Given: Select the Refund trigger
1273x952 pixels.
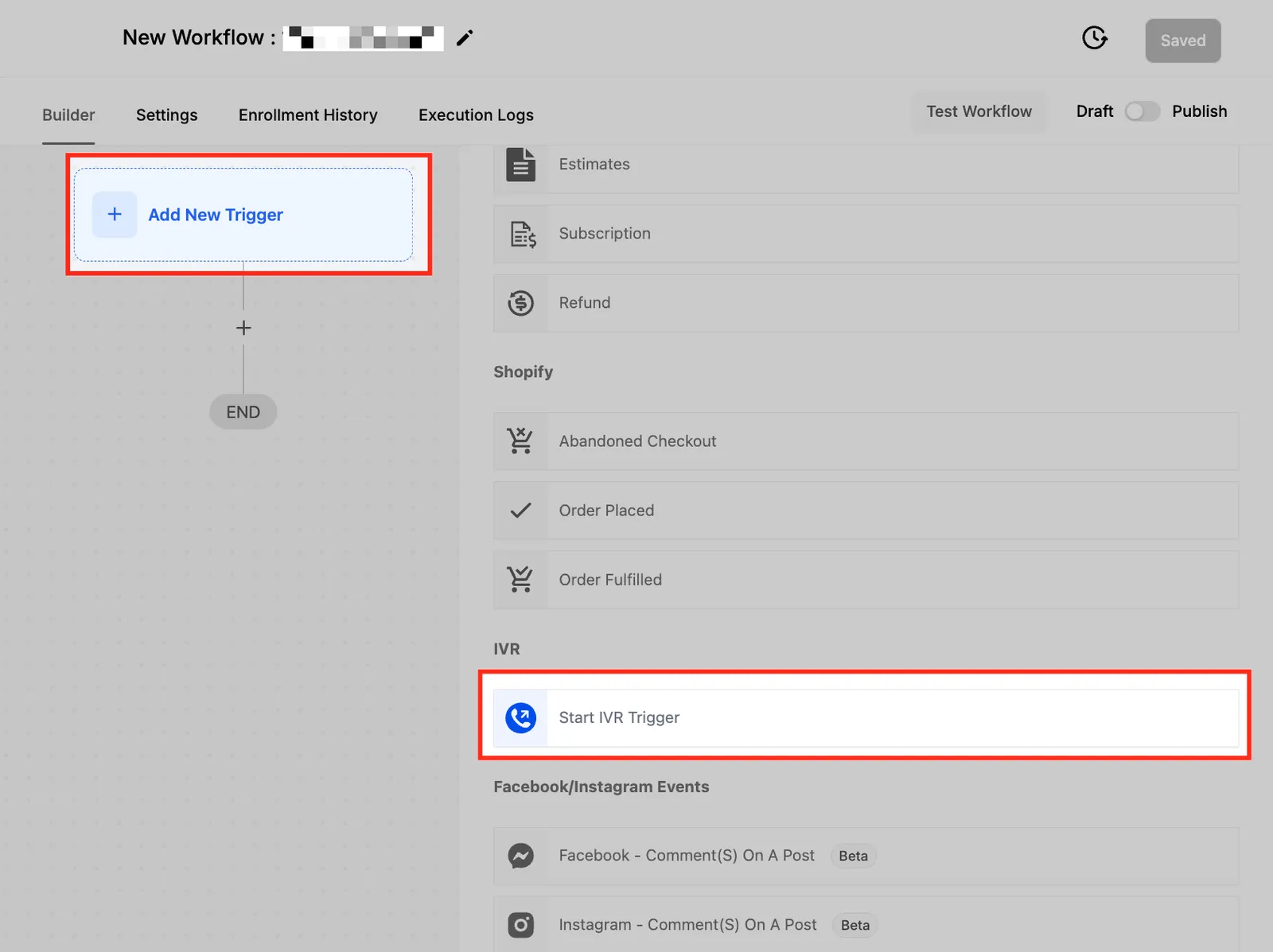Looking at the screenshot, I should [866, 303].
